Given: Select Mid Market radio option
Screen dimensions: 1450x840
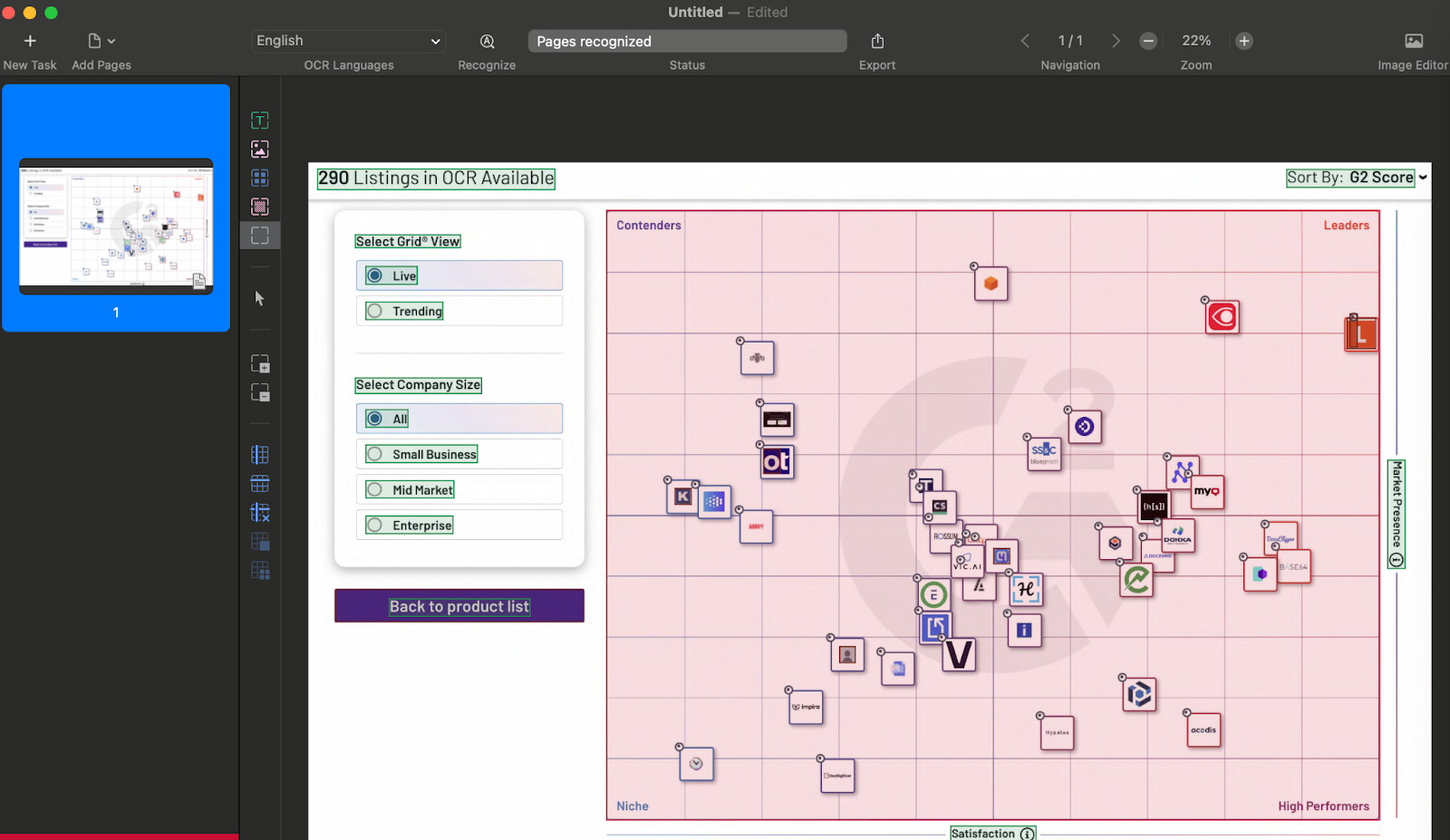Looking at the screenshot, I should (374, 489).
